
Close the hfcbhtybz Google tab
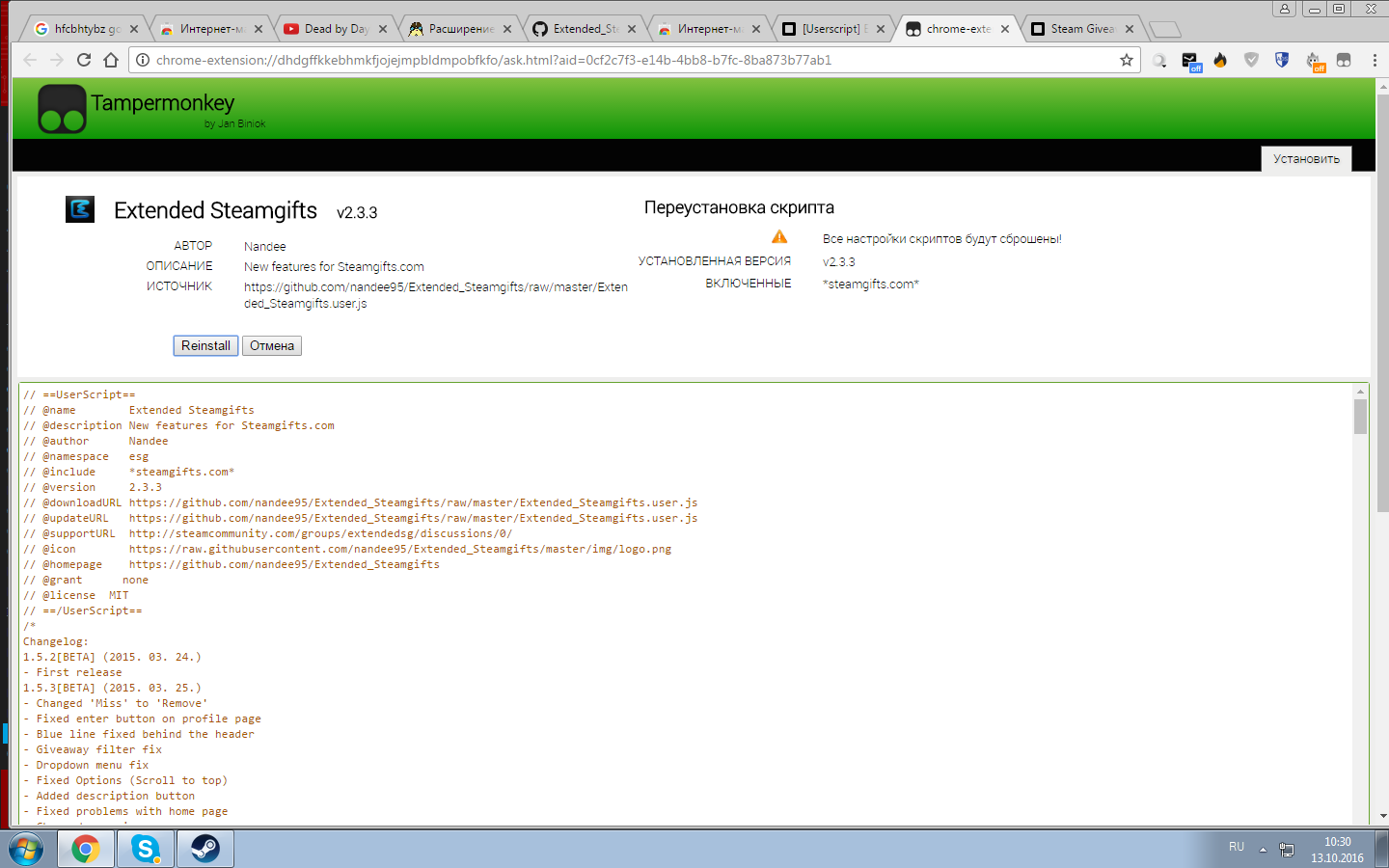pyautogui.click(x=134, y=29)
